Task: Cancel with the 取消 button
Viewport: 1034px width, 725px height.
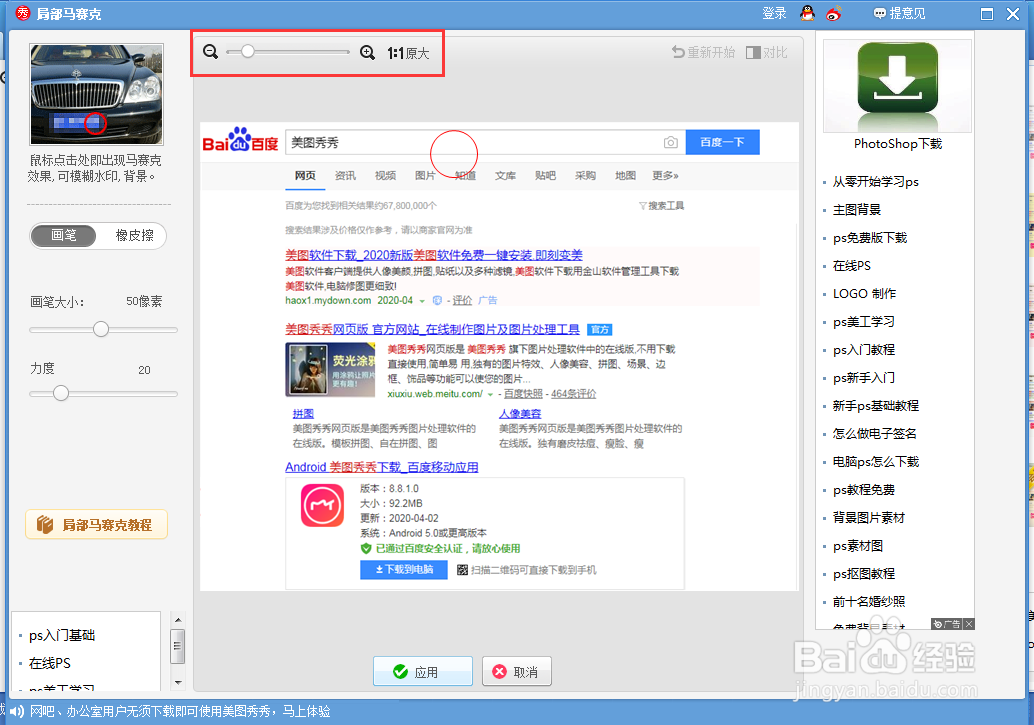Action: click(x=516, y=672)
